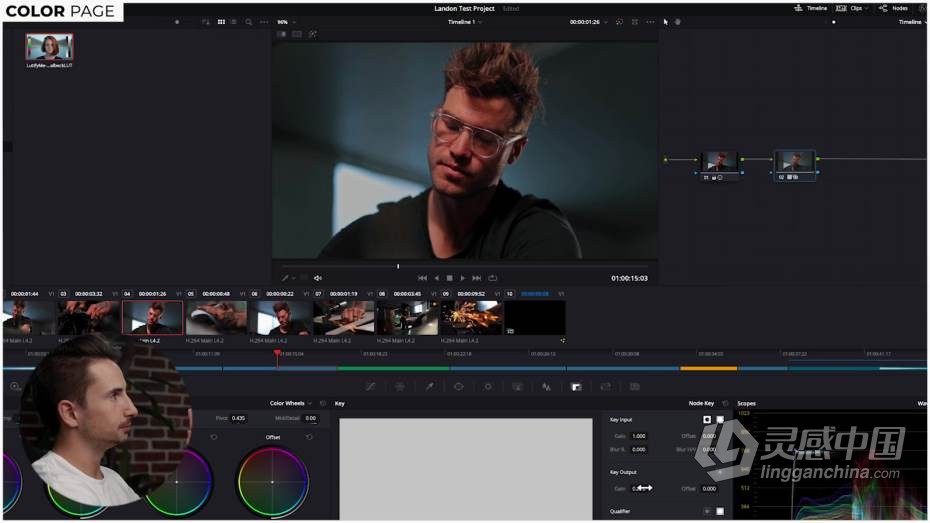Toggle Key Input invert circle icon
The height and width of the screenshot is (523, 930).
point(707,420)
